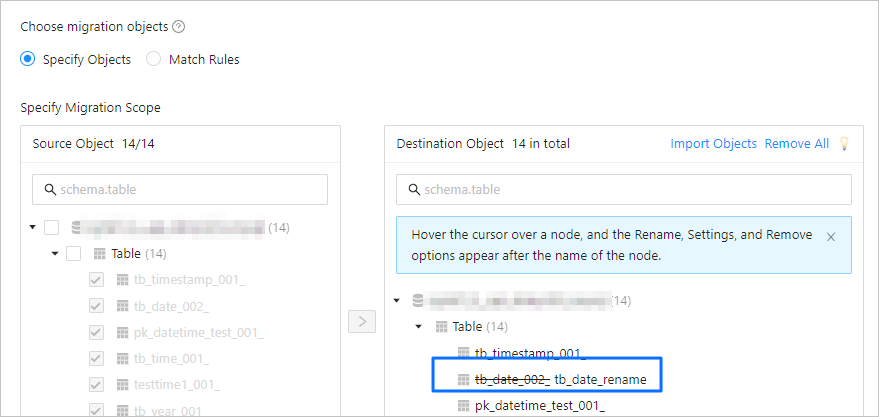Toggle the source Table (14) checkbox
Viewport: 879px width, 417px height.
pyautogui.click(x=74, y=254)
